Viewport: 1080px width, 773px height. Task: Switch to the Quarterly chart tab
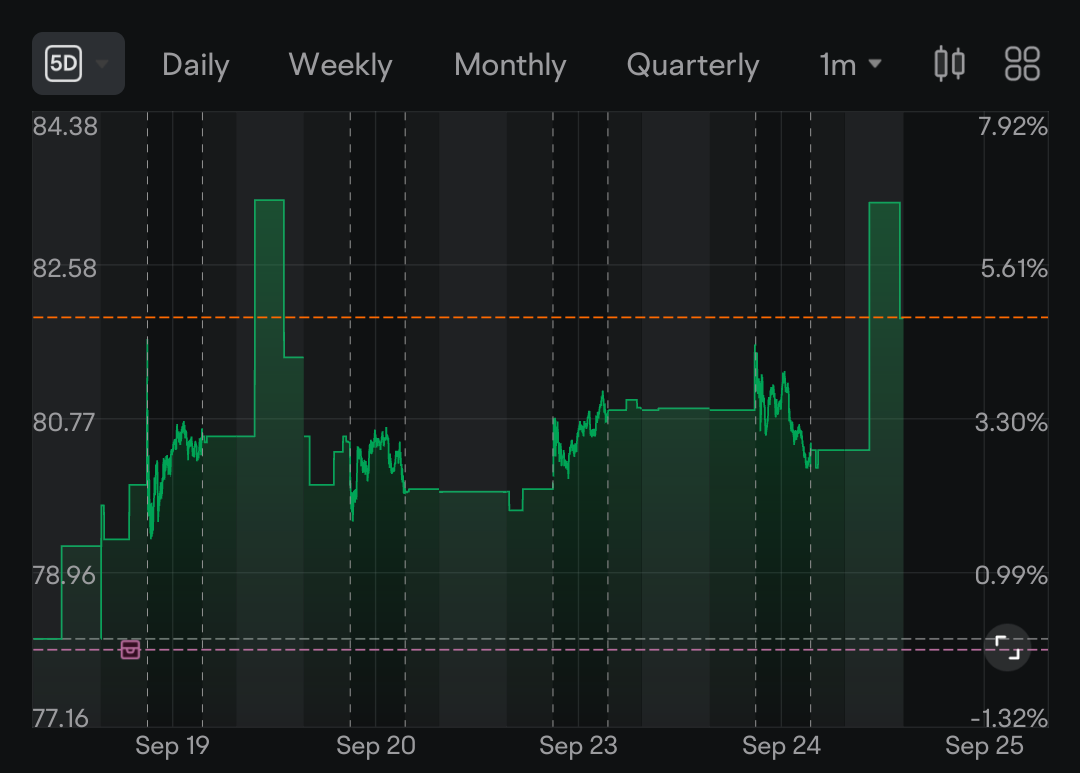[692, 65]
